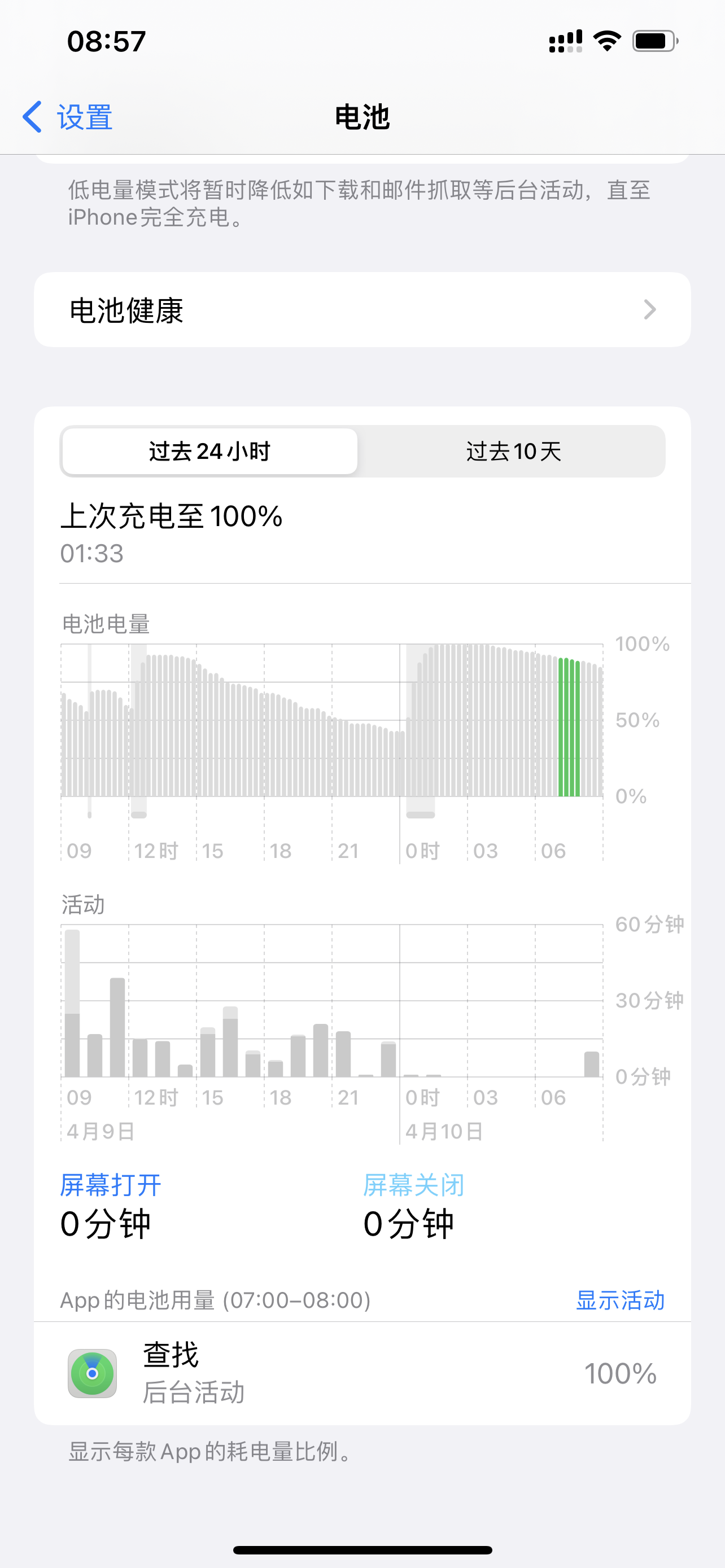725x1568 pixels.
Task: Tap the battery status bar icon
Action: pyautogui.click(x=655, y=41)
